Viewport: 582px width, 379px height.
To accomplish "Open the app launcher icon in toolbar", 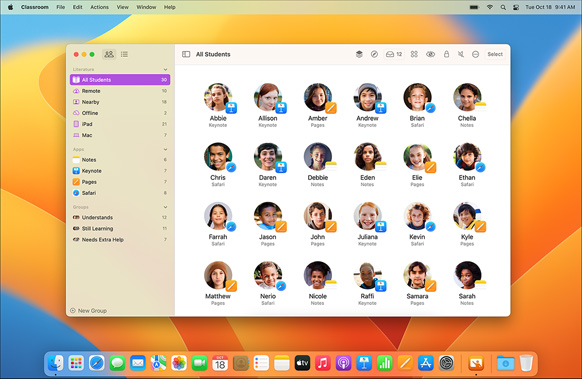I will [x=359, y=54].
